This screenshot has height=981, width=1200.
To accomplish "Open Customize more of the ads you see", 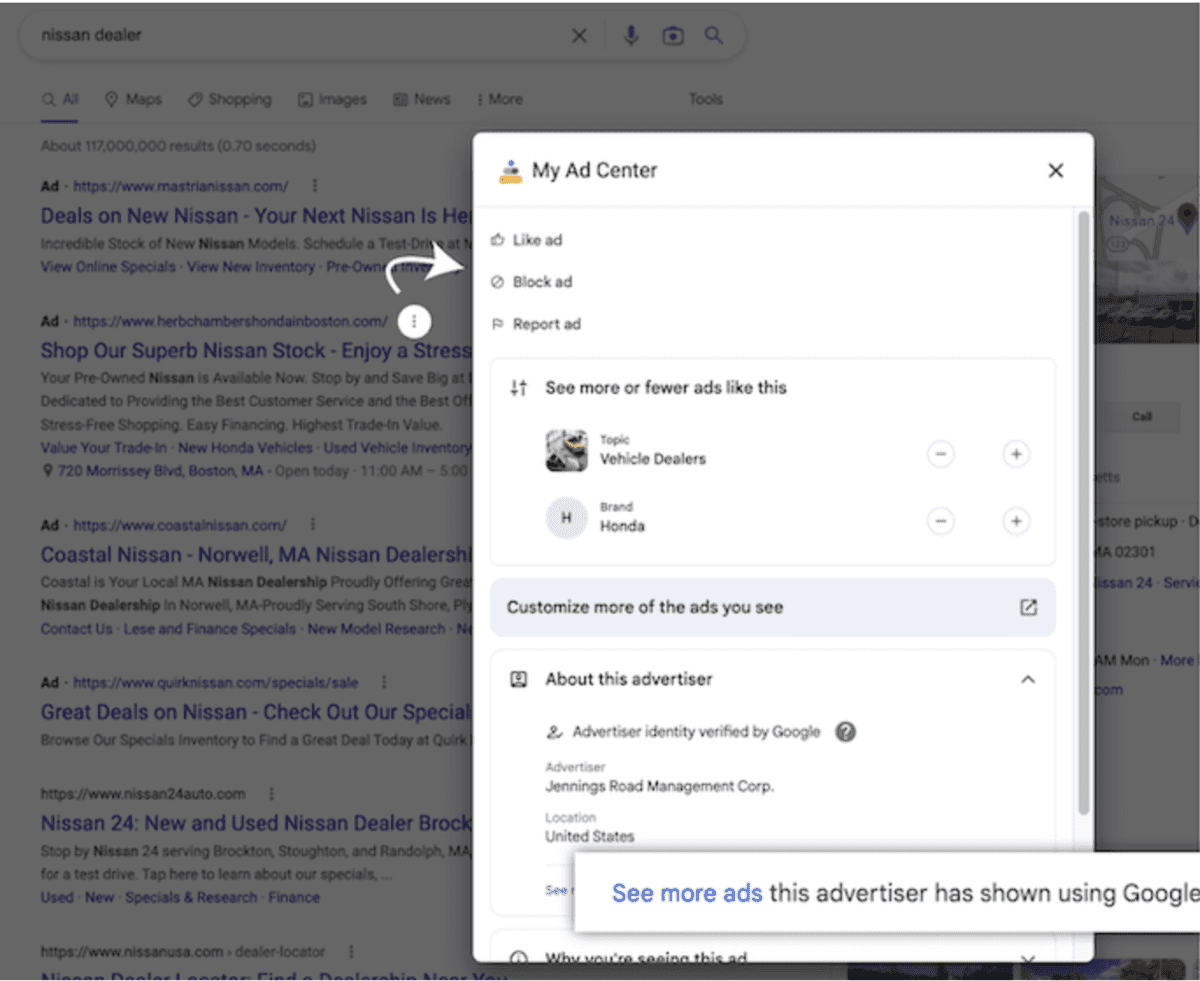I will [x=772, y=607].
